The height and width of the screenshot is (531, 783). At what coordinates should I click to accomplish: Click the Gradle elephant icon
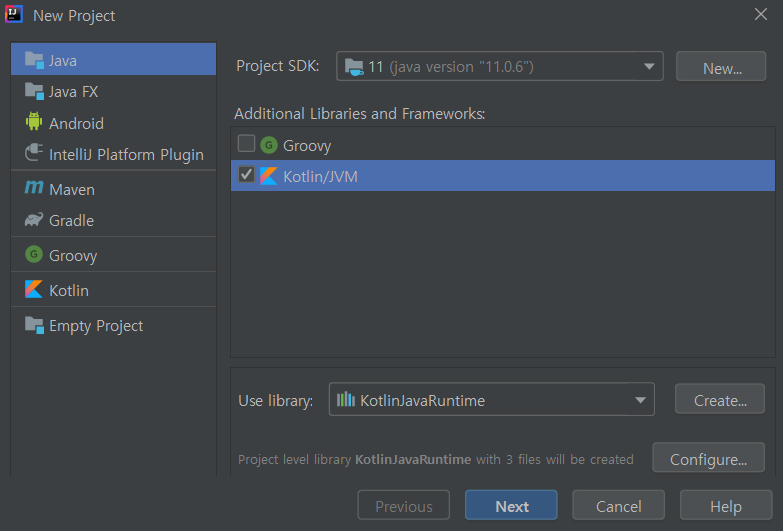click(x=34, y=219)
